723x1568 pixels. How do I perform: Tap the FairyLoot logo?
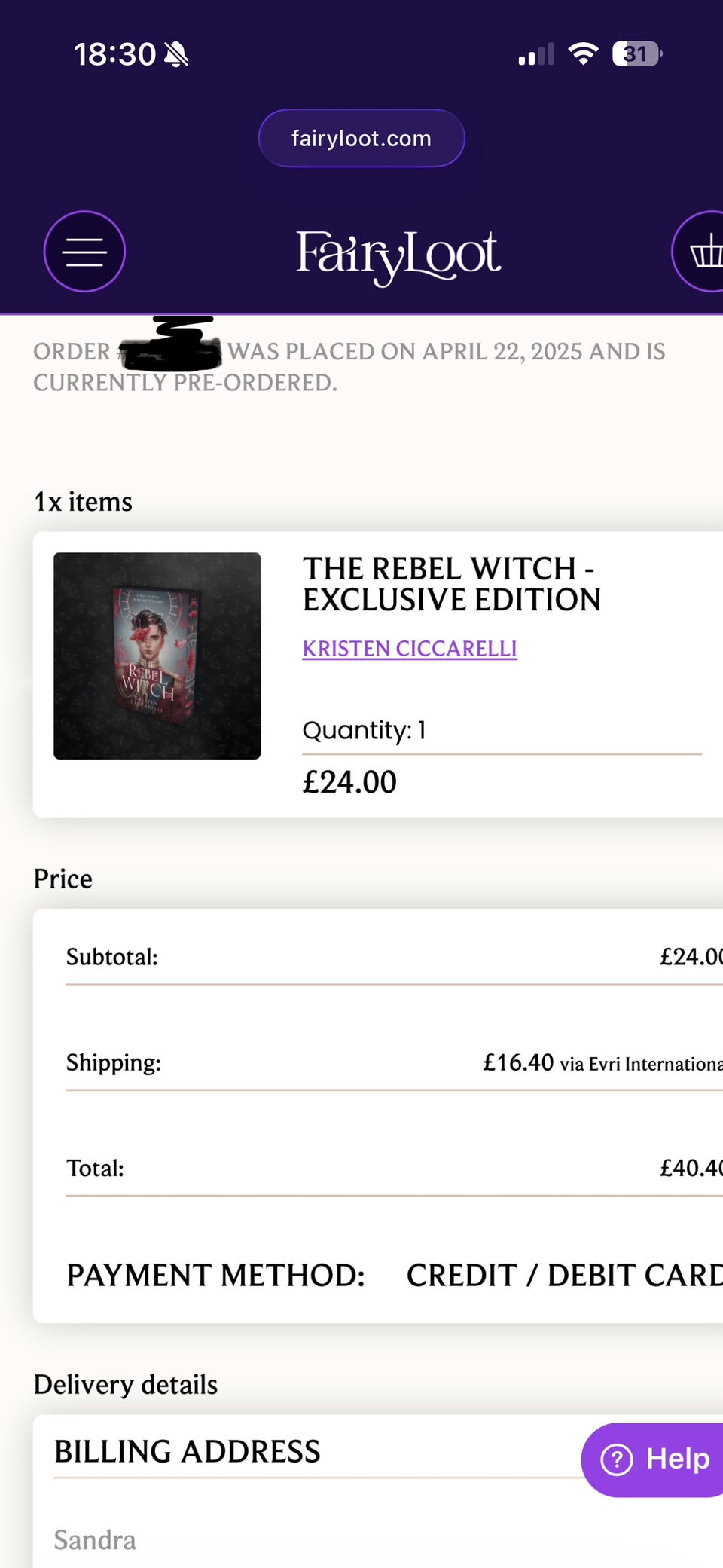pyautogui.click(x=398, y=255)
